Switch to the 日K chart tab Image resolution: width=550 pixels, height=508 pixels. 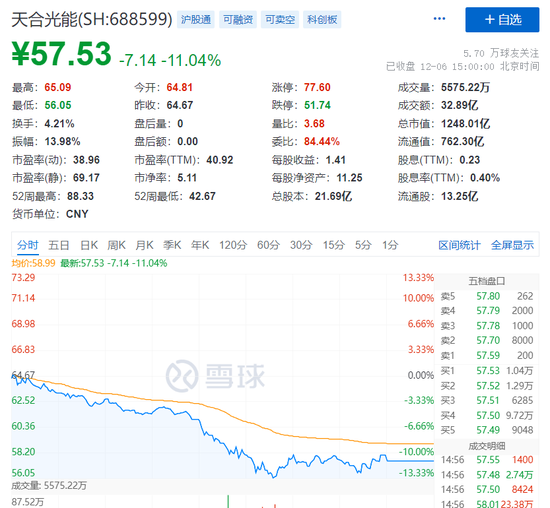pos(89,245)
